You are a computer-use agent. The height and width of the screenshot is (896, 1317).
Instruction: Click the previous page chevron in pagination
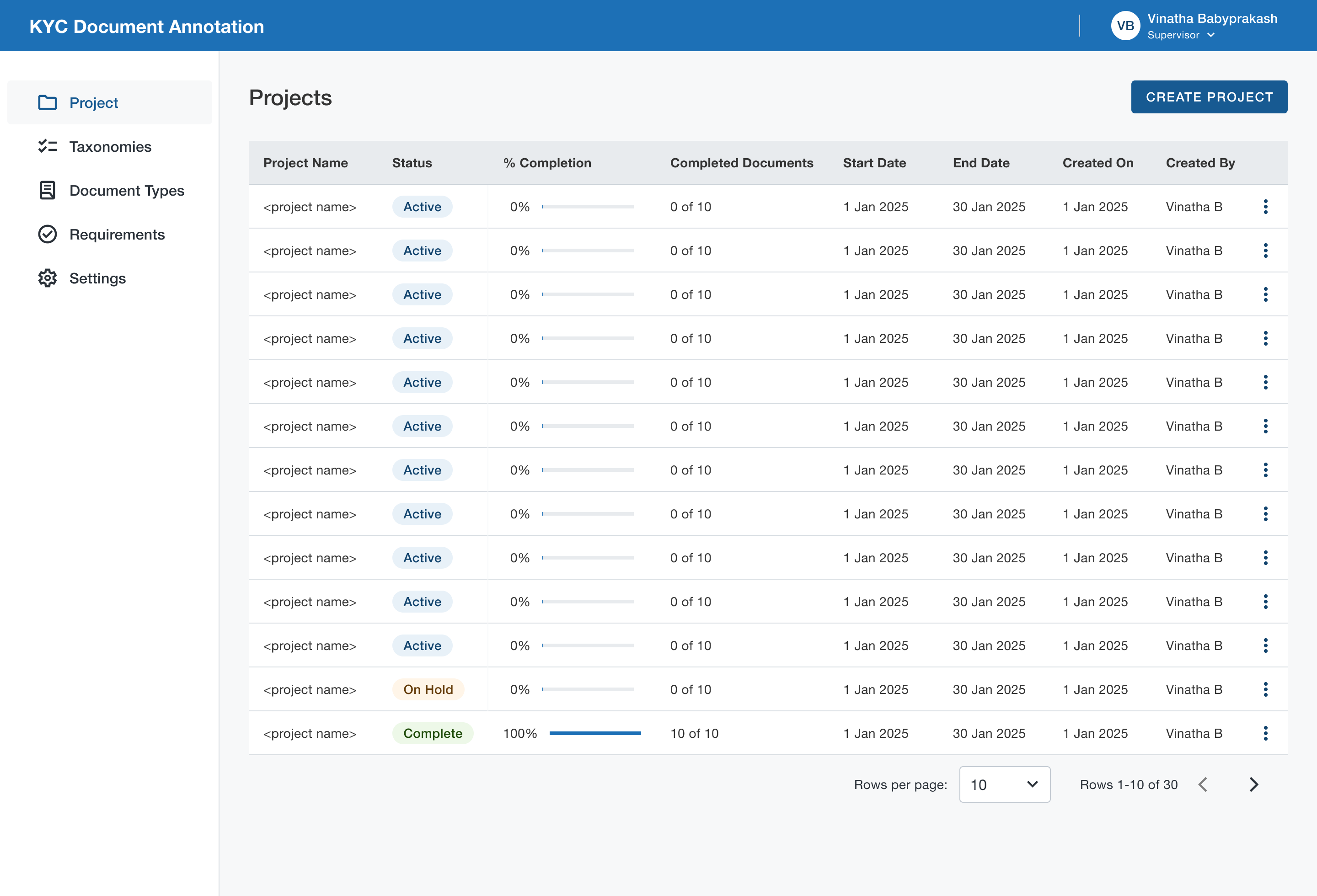1203,784
